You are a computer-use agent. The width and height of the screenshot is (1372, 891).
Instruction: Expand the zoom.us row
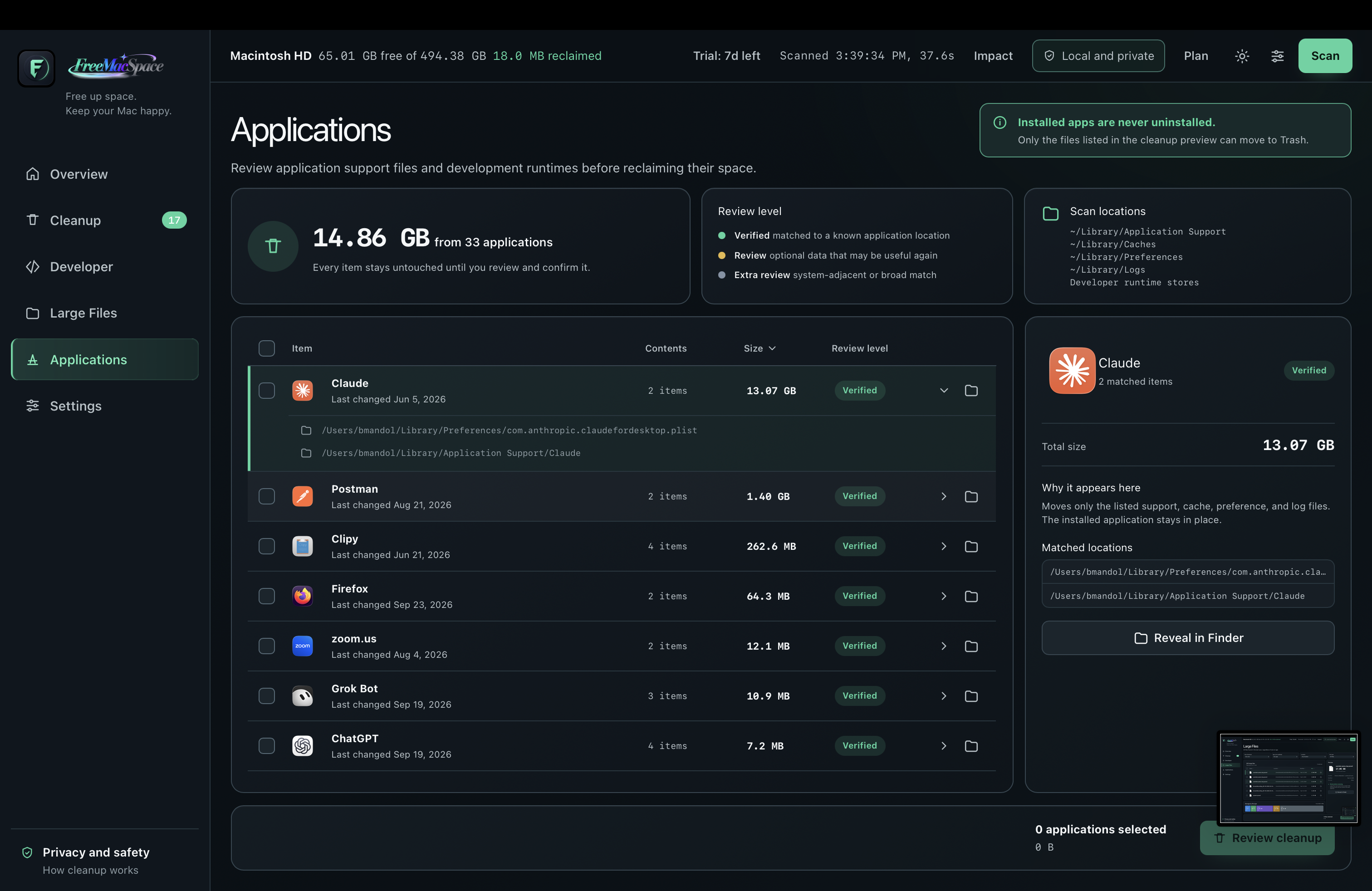(944, 646)
